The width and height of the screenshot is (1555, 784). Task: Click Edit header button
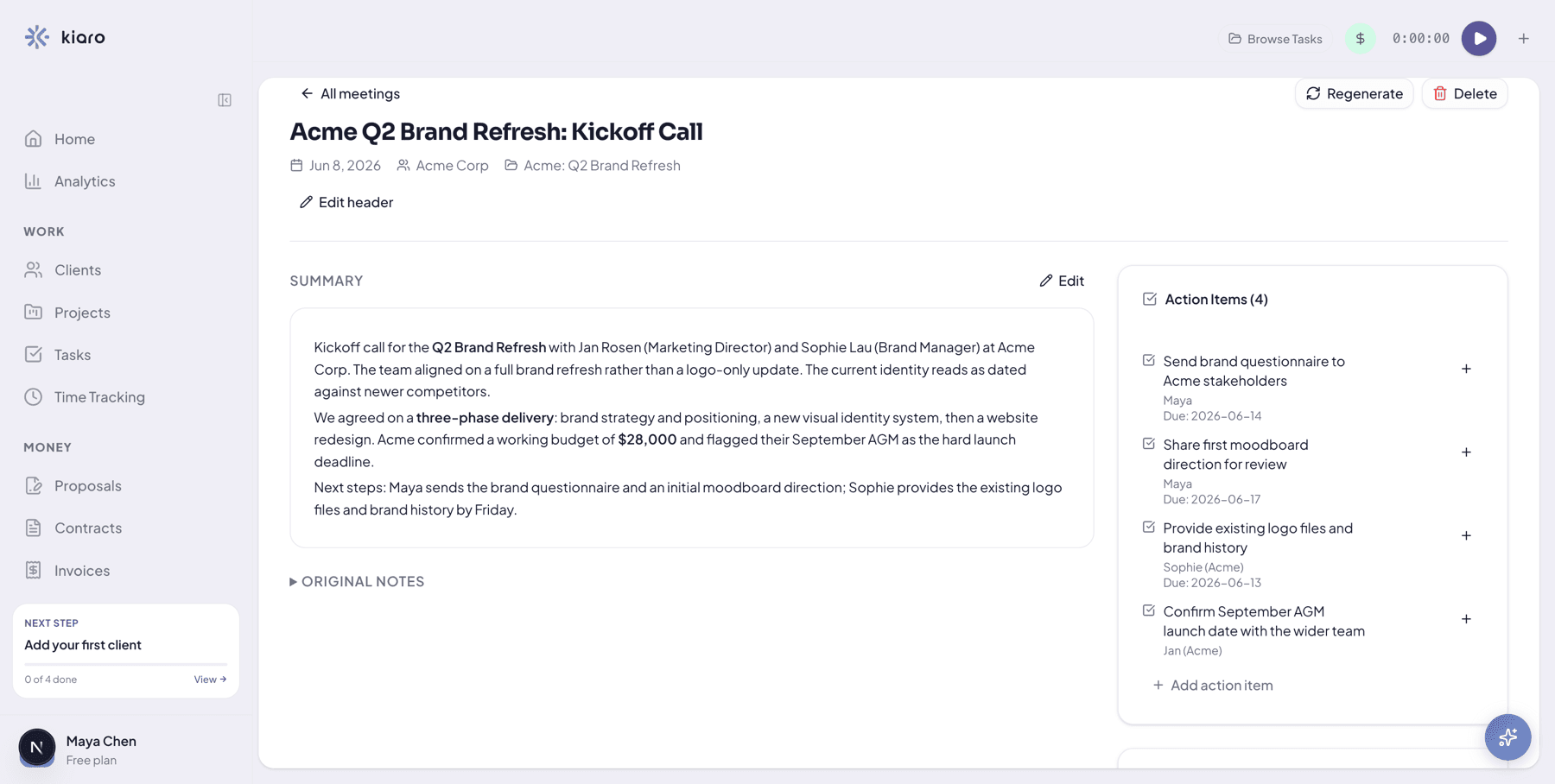tap(346, 202)
